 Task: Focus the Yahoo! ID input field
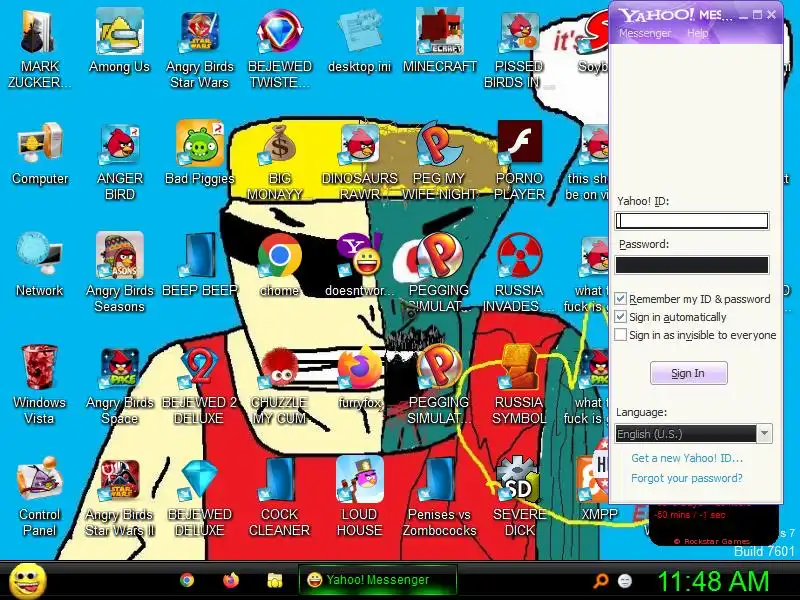[692, 221]
